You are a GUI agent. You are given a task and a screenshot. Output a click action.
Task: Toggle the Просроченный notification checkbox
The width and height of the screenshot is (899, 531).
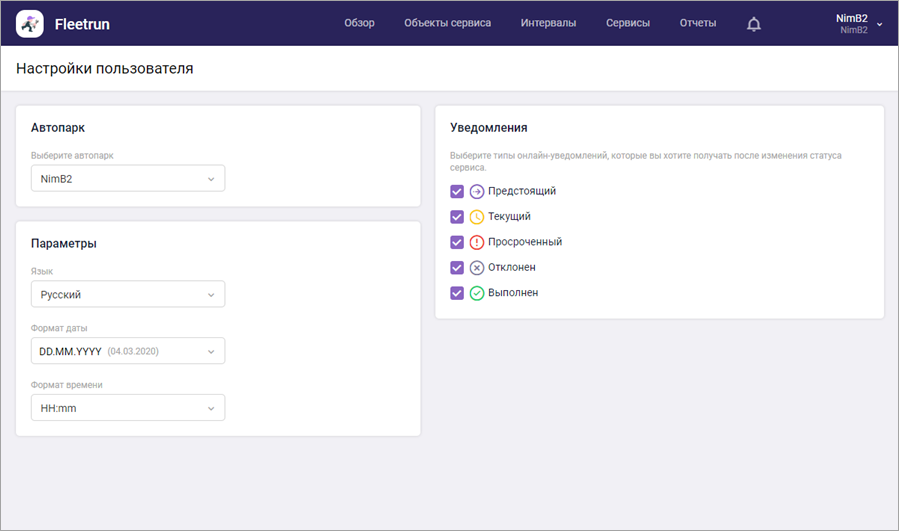(457, 242)
